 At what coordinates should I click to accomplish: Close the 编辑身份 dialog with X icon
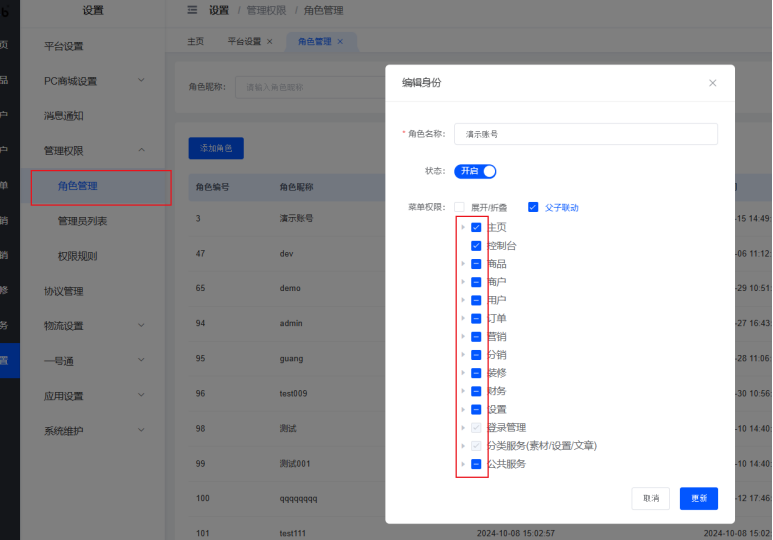712,83
